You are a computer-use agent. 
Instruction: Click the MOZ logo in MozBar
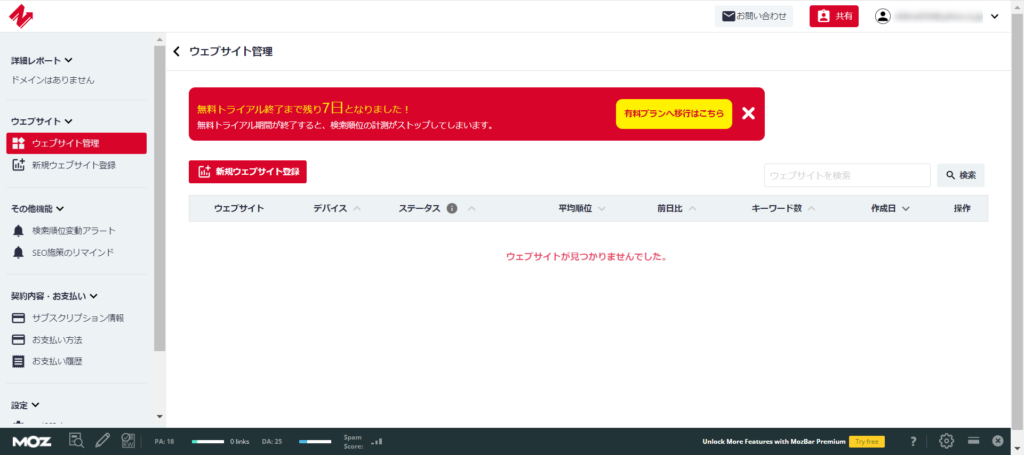[x=31, y=441]
